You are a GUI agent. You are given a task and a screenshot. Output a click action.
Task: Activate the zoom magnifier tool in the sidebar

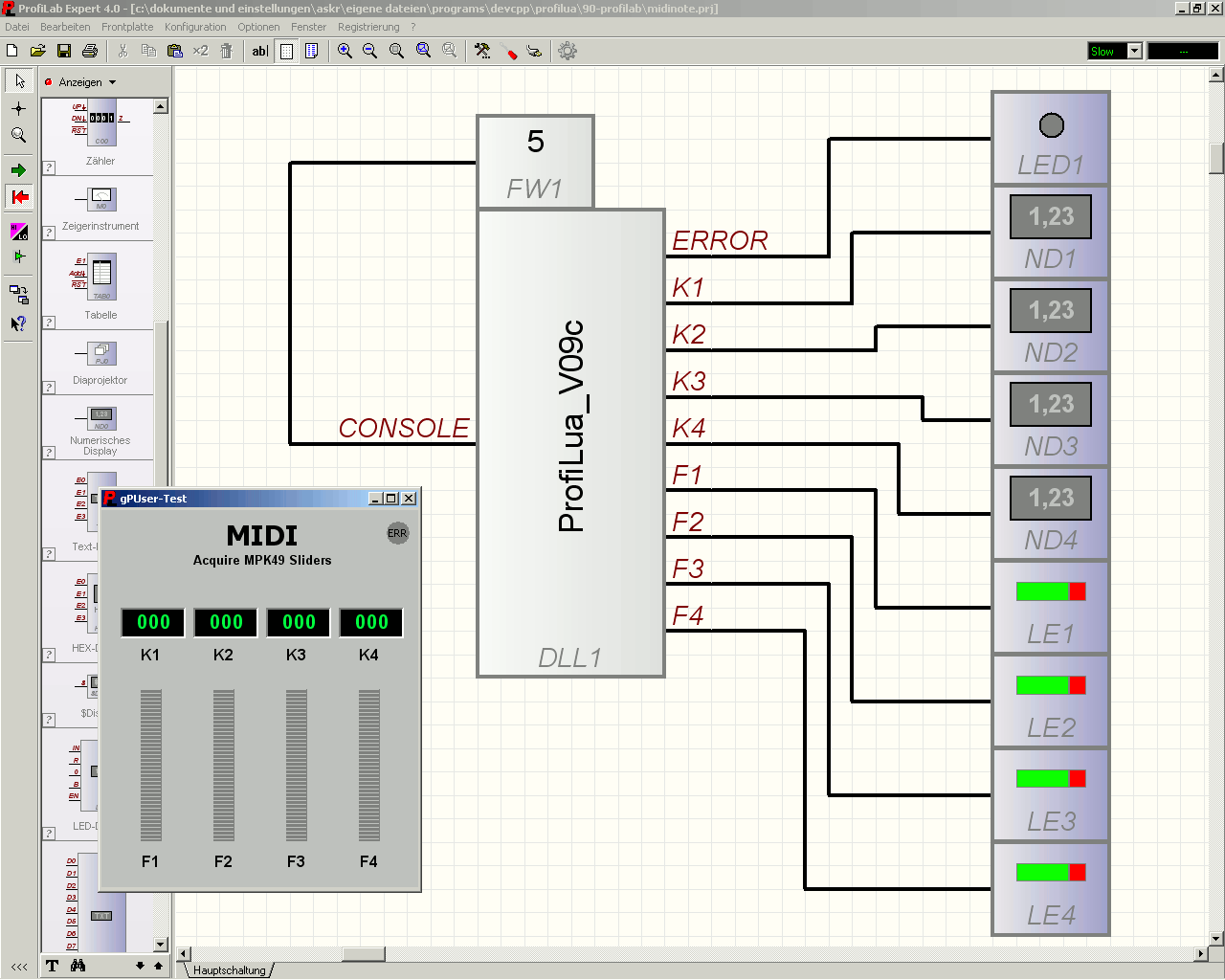coord(17,135)
